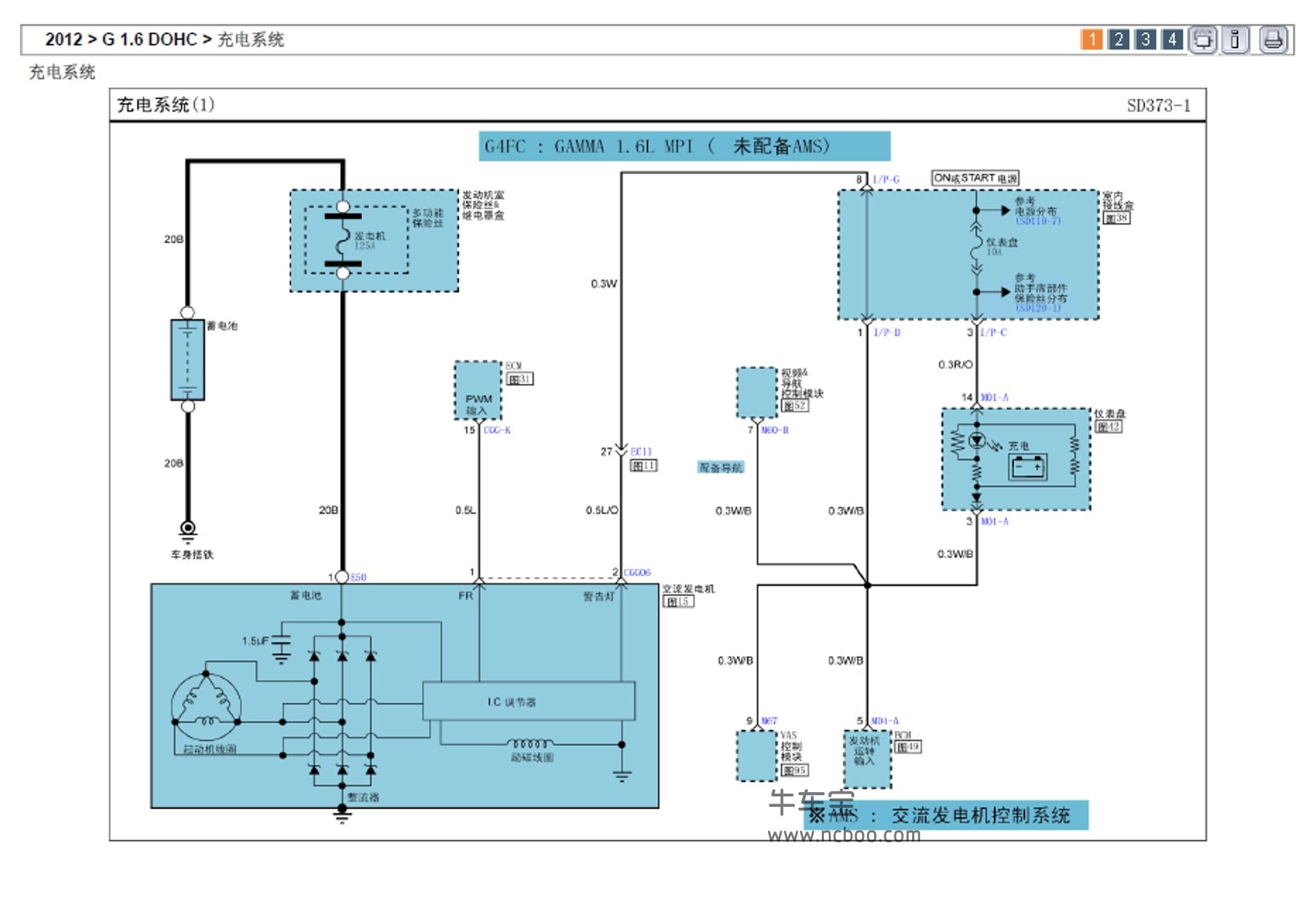The width and height of the screenshot is (1316, 908).
Task: Open figure 11 under EC11
Action: (x=643, y=466)
